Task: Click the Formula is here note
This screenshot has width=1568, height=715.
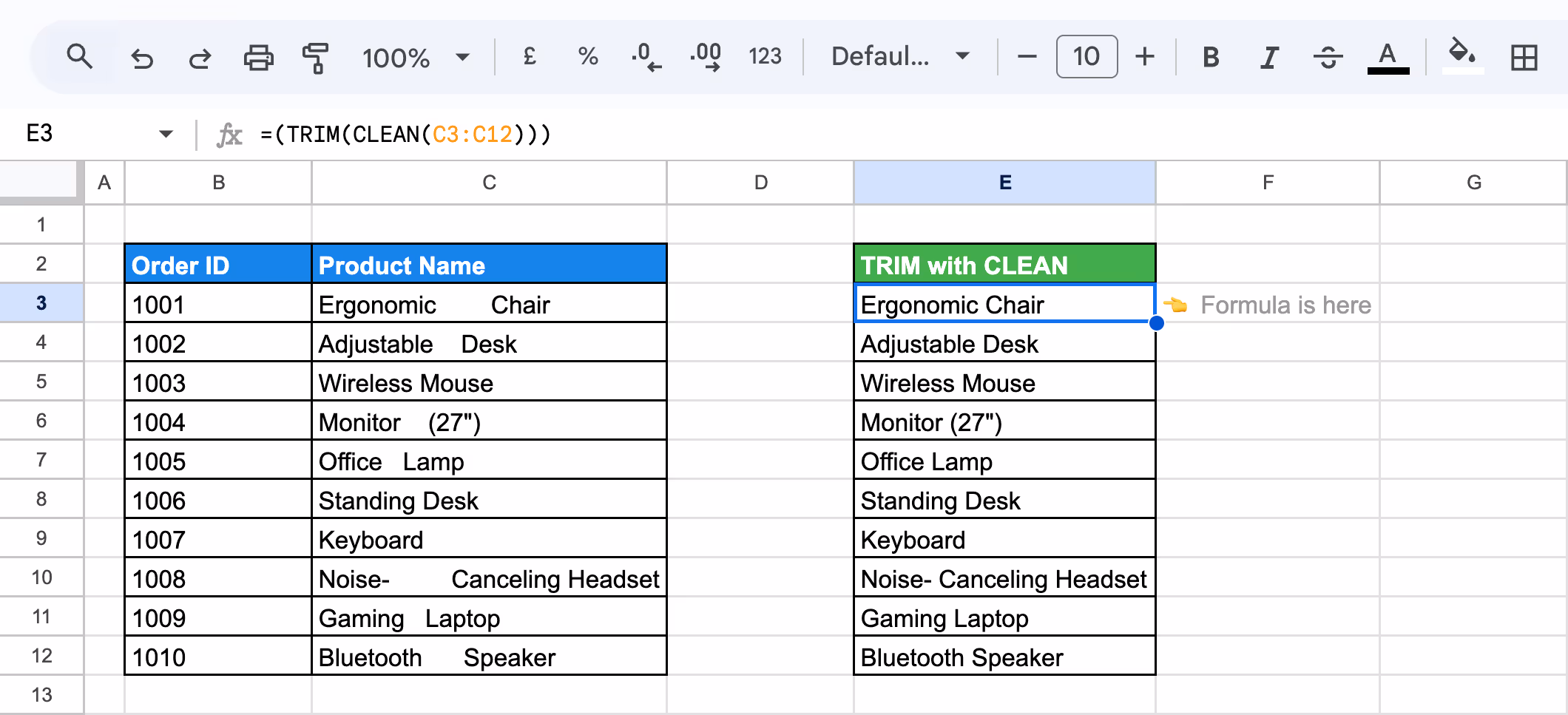Action: click(1268, 305)
